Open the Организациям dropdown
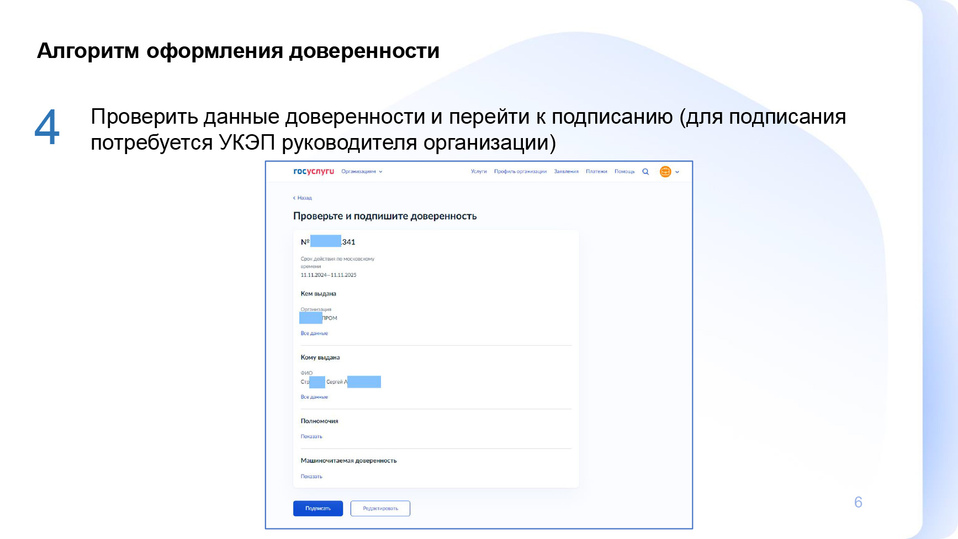Viewport: 958px width, 539px height. (361, 172)
